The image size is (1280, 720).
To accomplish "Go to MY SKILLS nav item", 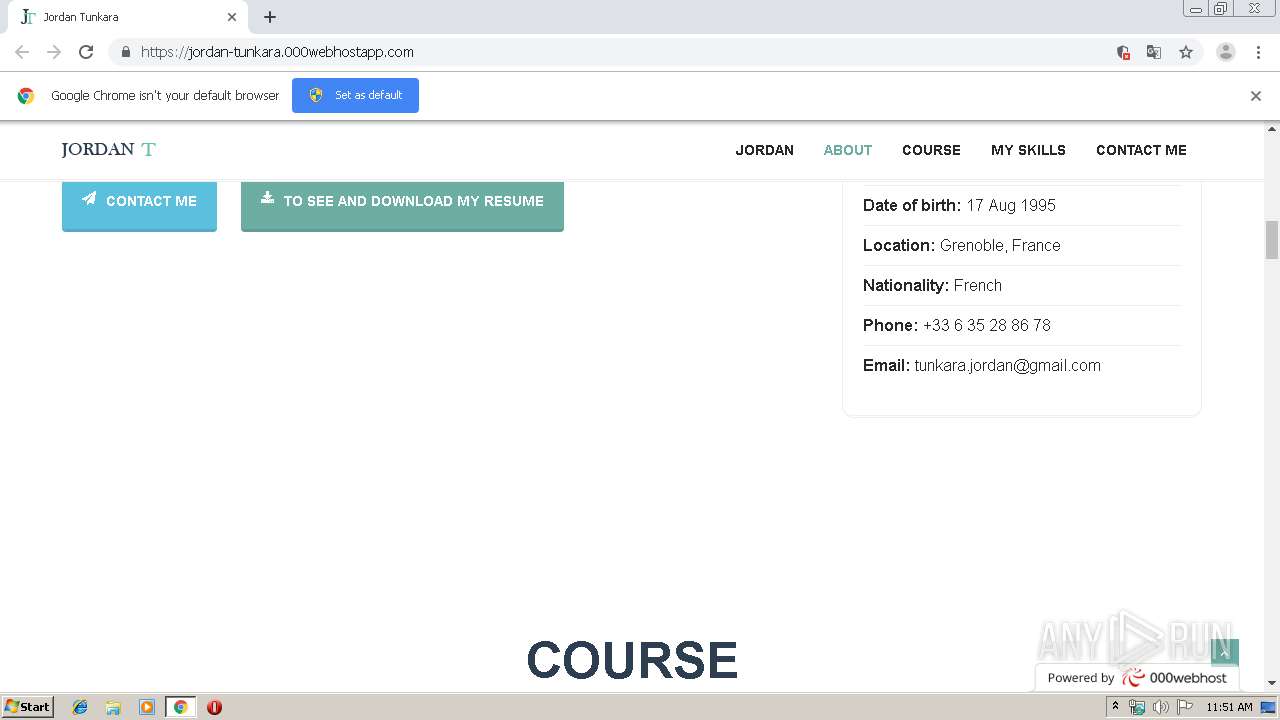I will [x=1028, y=150].
